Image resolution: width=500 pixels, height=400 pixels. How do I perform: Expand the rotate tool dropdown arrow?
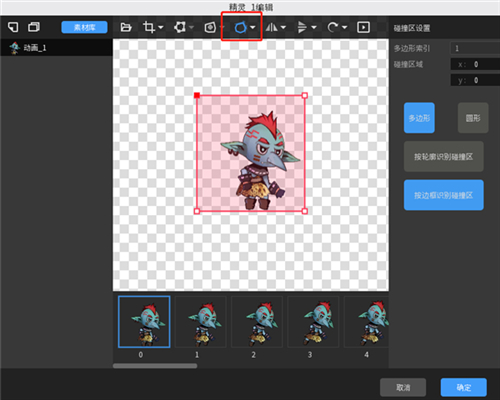pyautogui.click(x=345, y=27)
